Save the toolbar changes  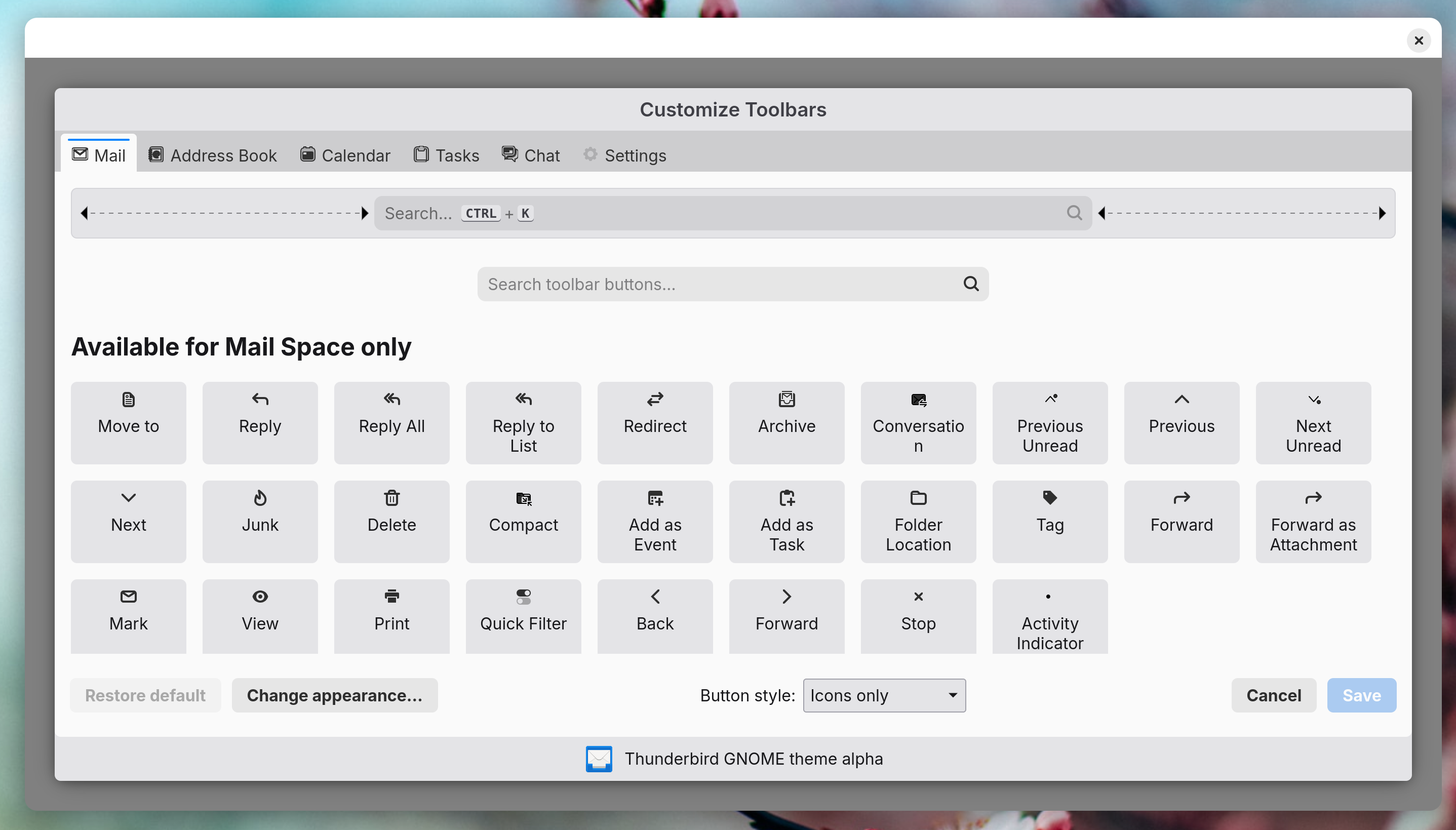coord(1361,695)
